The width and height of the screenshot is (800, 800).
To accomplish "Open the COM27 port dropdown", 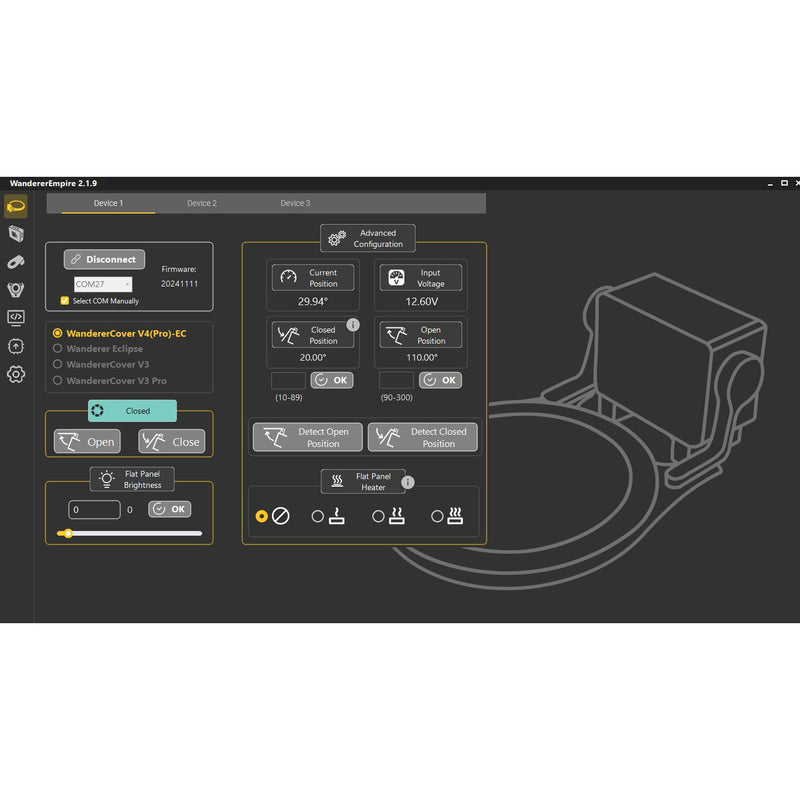I will 103,284.
